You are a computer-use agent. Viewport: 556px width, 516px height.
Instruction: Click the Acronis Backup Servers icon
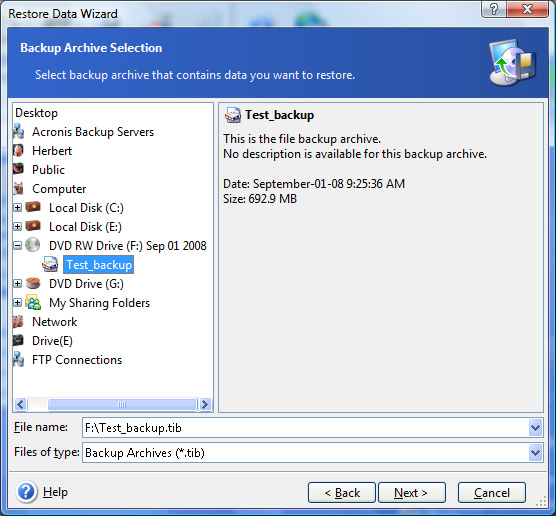click(19, 132)
